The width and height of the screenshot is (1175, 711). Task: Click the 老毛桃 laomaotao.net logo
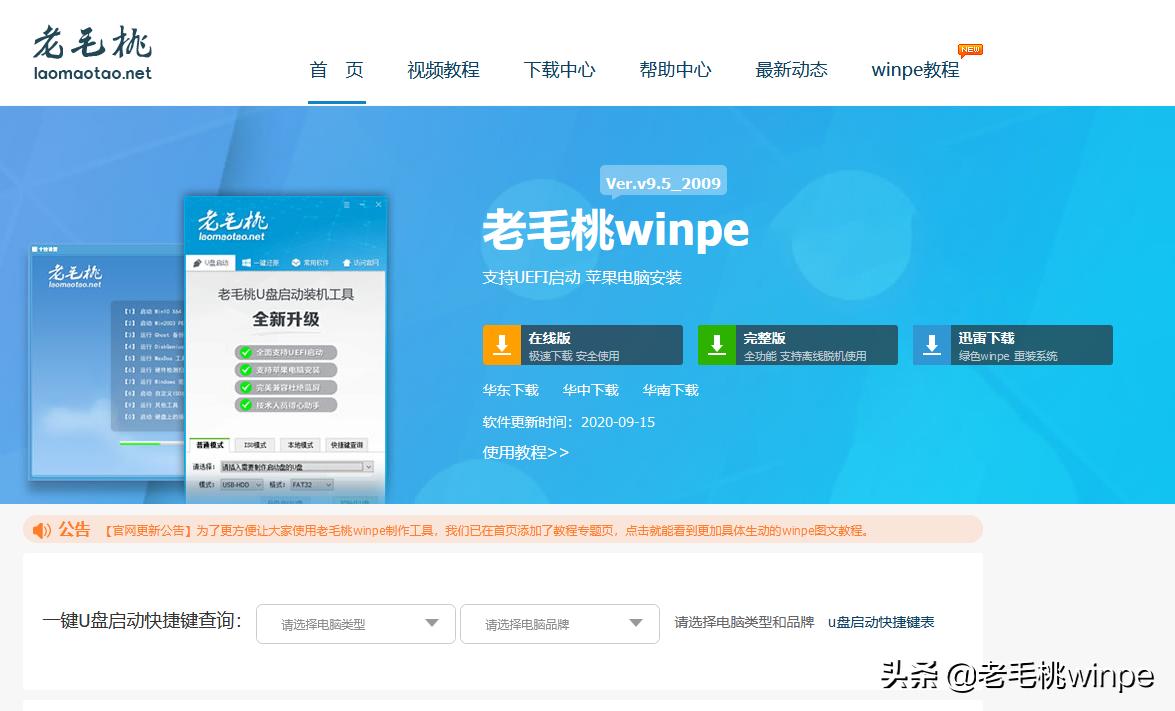pos(90,50)
